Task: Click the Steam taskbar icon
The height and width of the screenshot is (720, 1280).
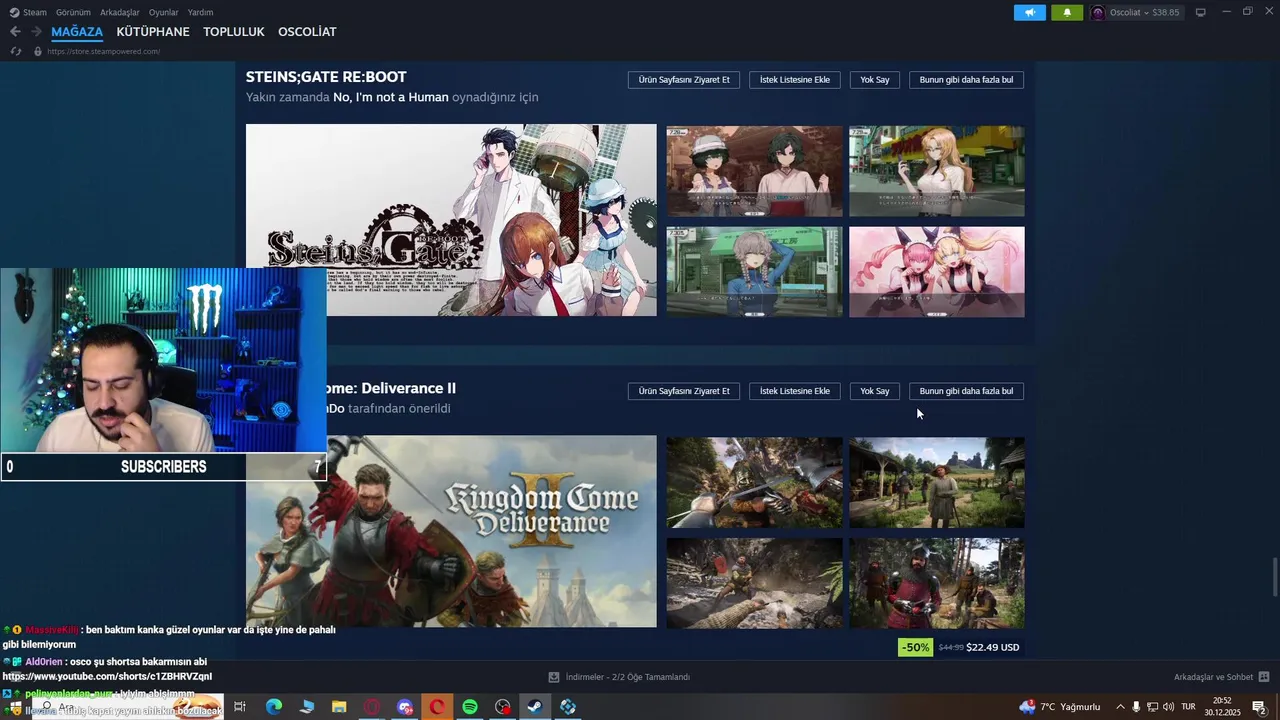Action: 535,707
